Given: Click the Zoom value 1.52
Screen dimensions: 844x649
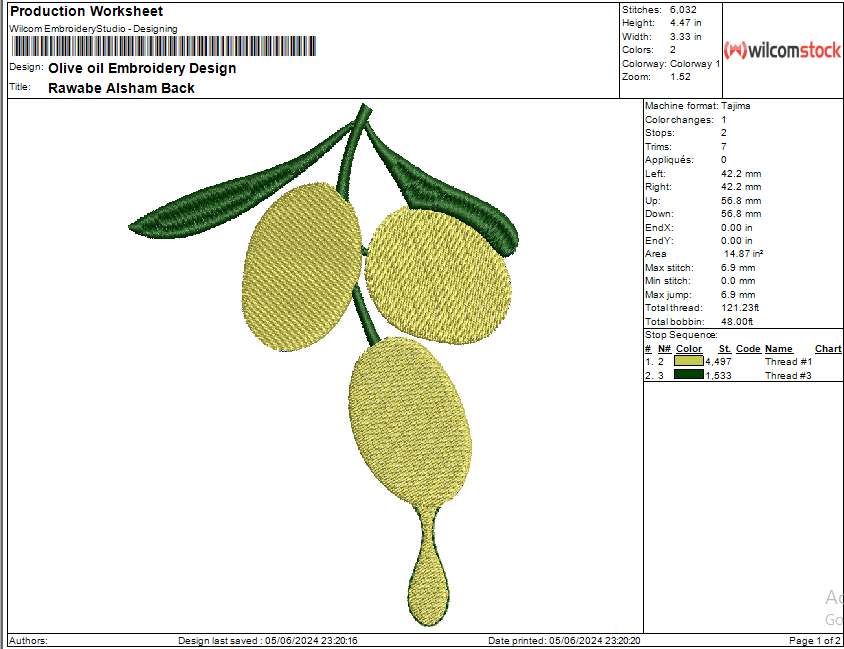Looking at the screenshot, I should click(680, 76).
